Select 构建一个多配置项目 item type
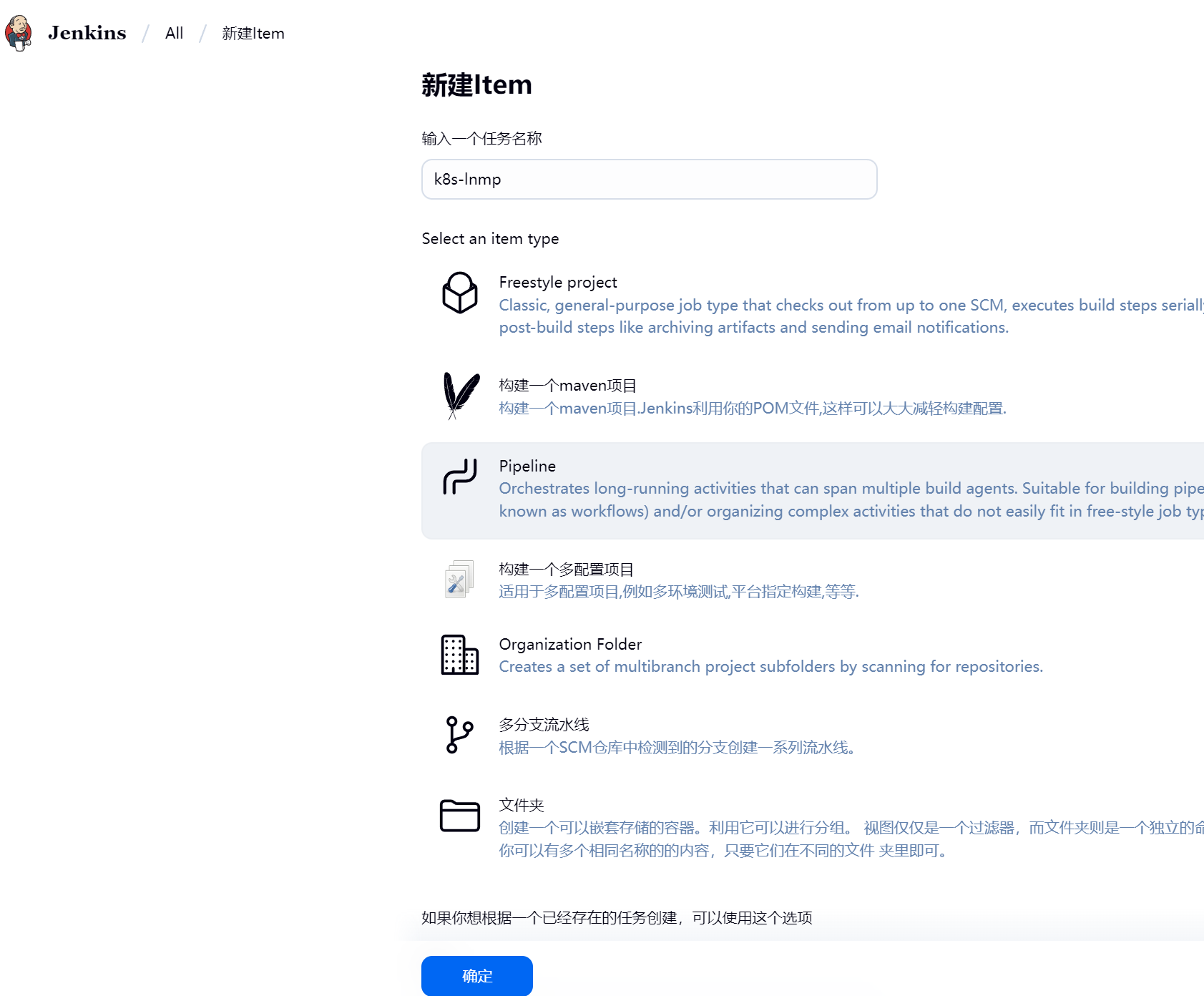This screenshot has height=996, width=1204. click(x=567, y=569)
